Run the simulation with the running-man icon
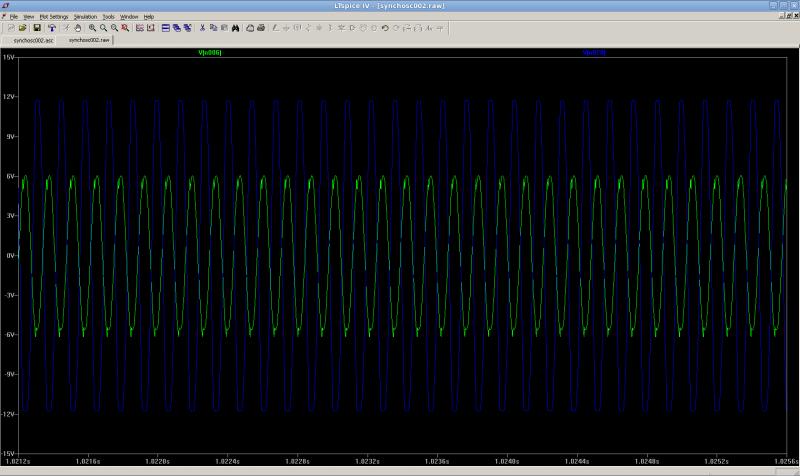 65,28
